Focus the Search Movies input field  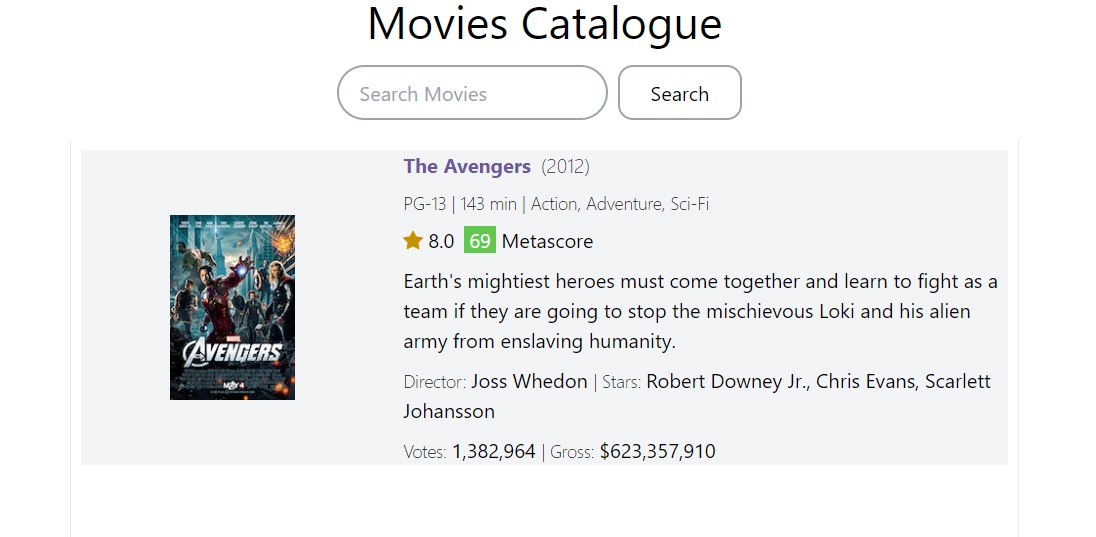pos(472,93)
